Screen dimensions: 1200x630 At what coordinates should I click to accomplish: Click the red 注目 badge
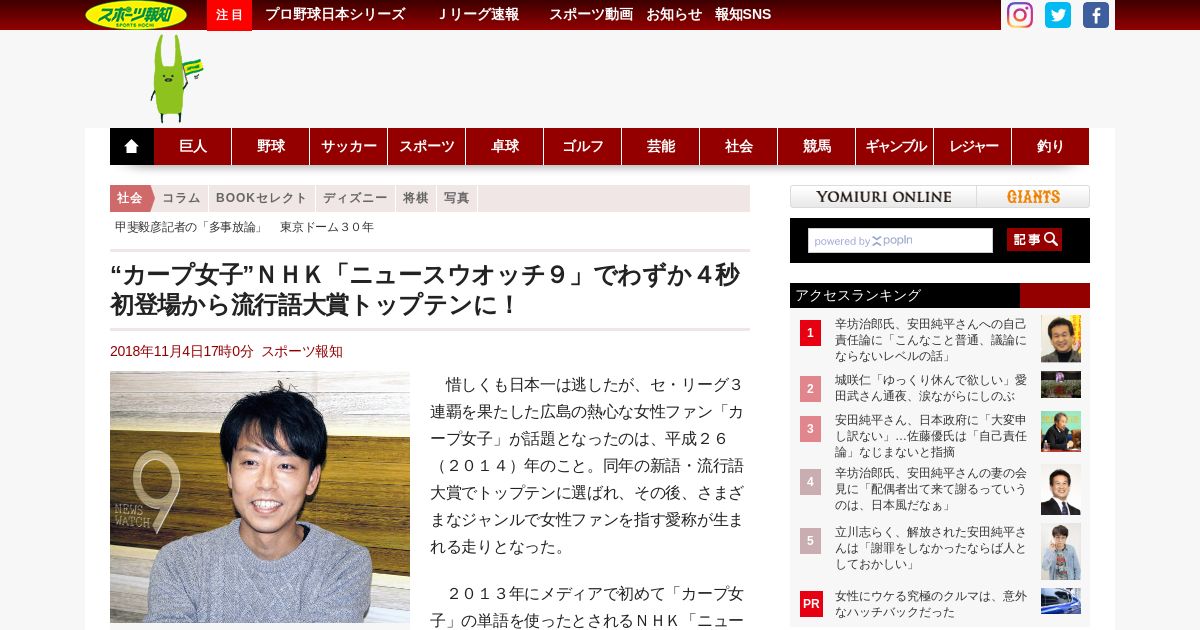(229, 15)
